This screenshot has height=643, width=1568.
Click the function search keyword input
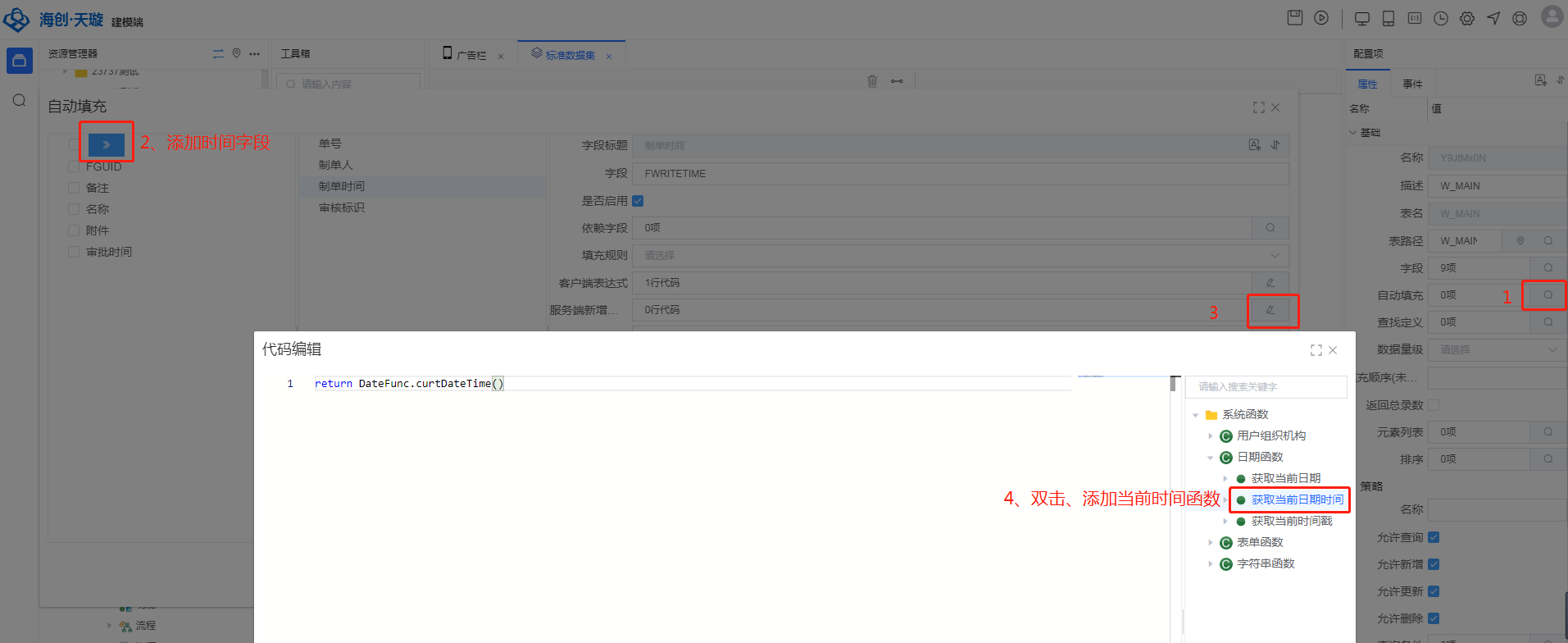[x=1266, y=386]
